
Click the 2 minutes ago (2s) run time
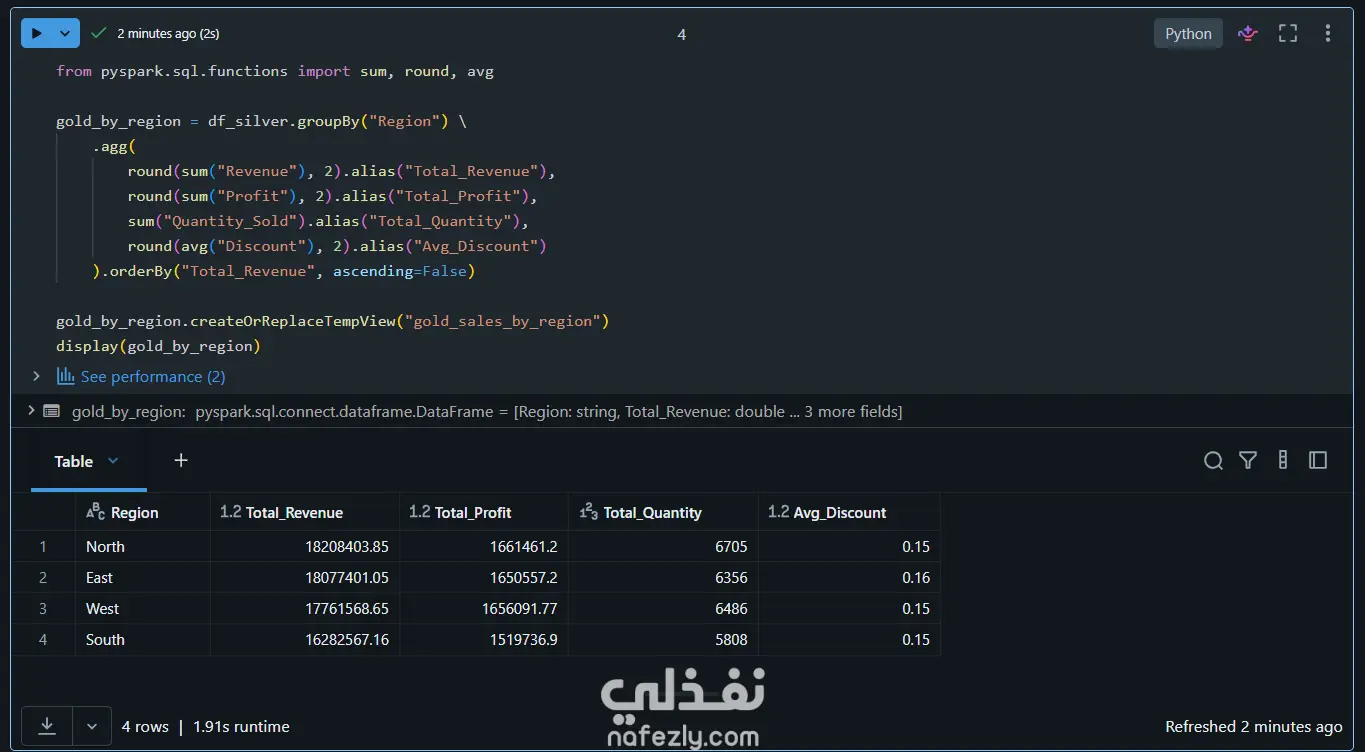(x=168, y=33)
